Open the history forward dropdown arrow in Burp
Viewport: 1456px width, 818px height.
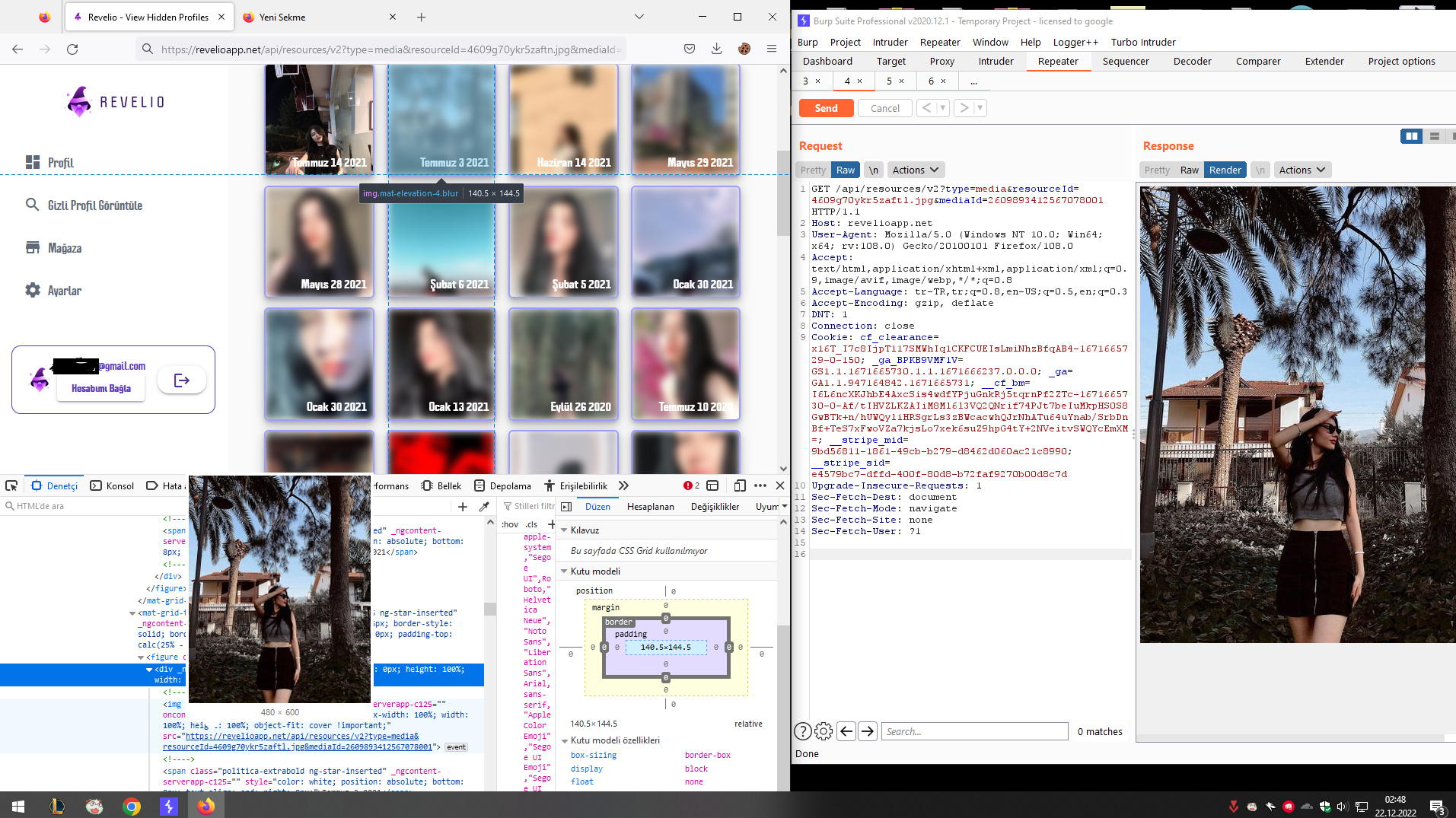pyautogui.click(x=980, y=108)
